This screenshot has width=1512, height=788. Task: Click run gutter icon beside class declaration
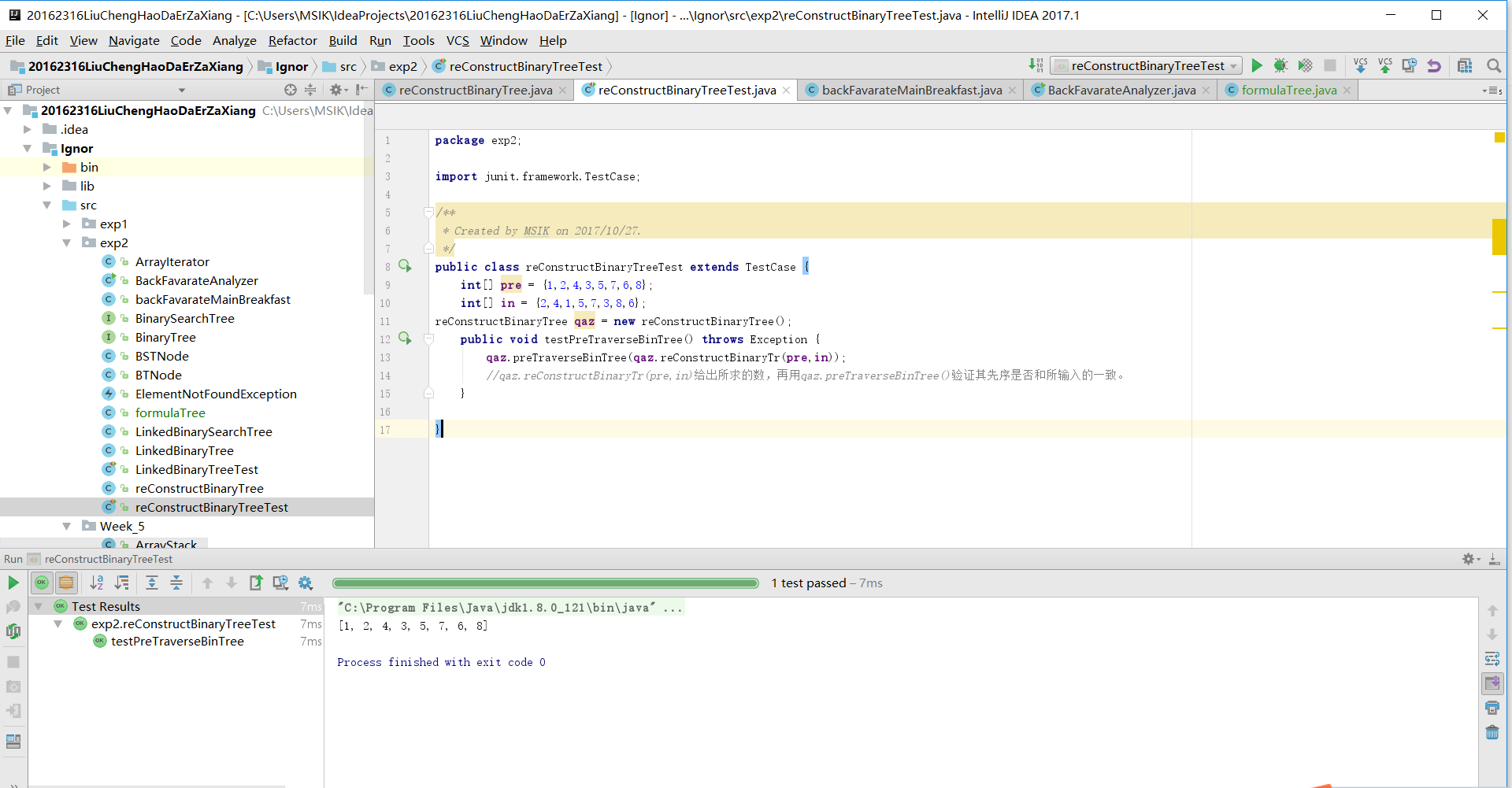[x=405, y=266]
